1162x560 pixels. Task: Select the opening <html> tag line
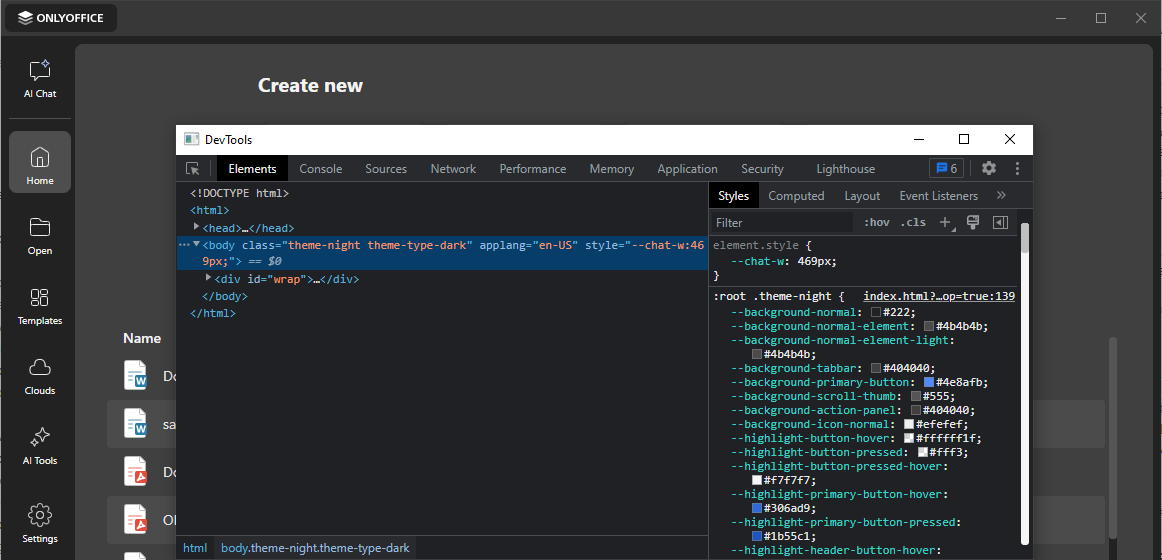pos(210,210)
